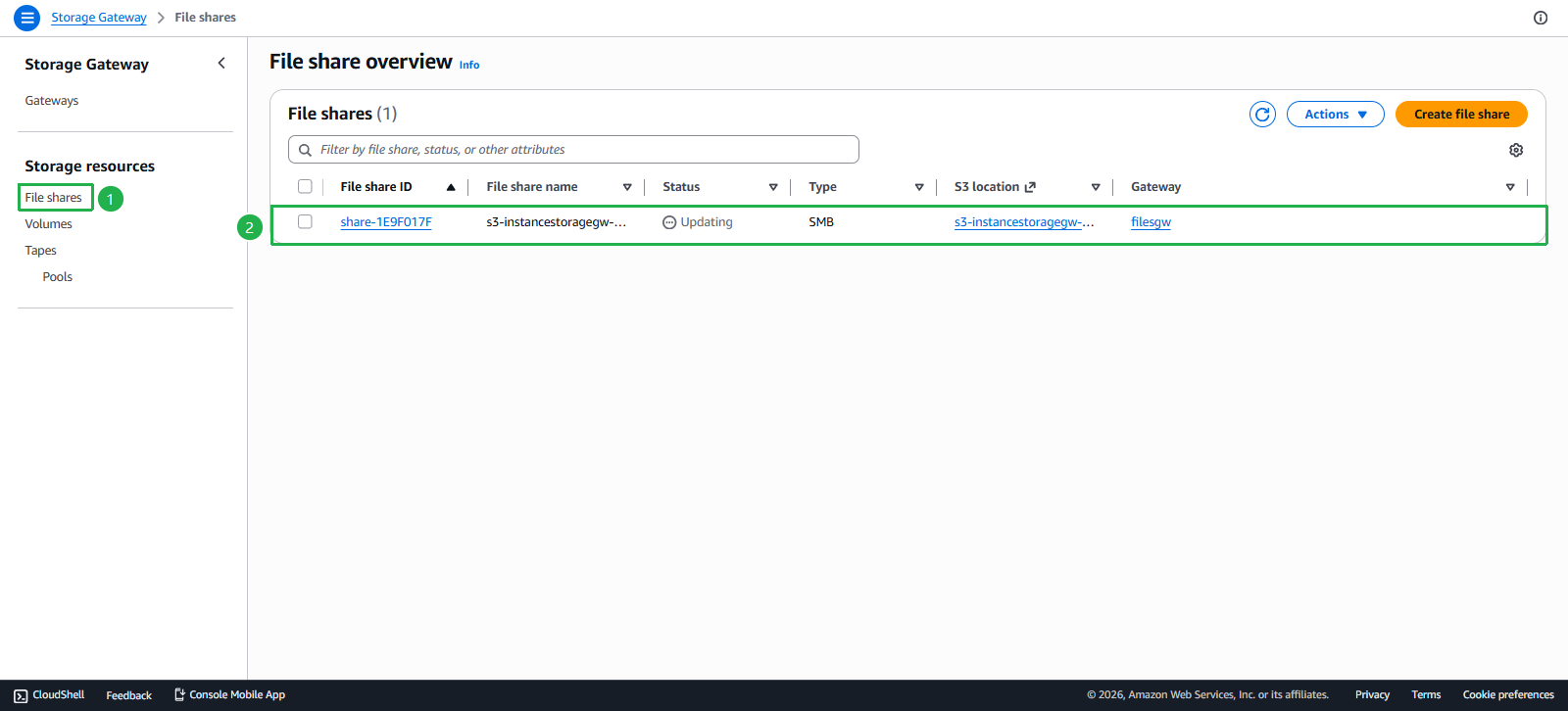Select all file shares checkbox
The image size is (1568, 711).
[305, 187]
